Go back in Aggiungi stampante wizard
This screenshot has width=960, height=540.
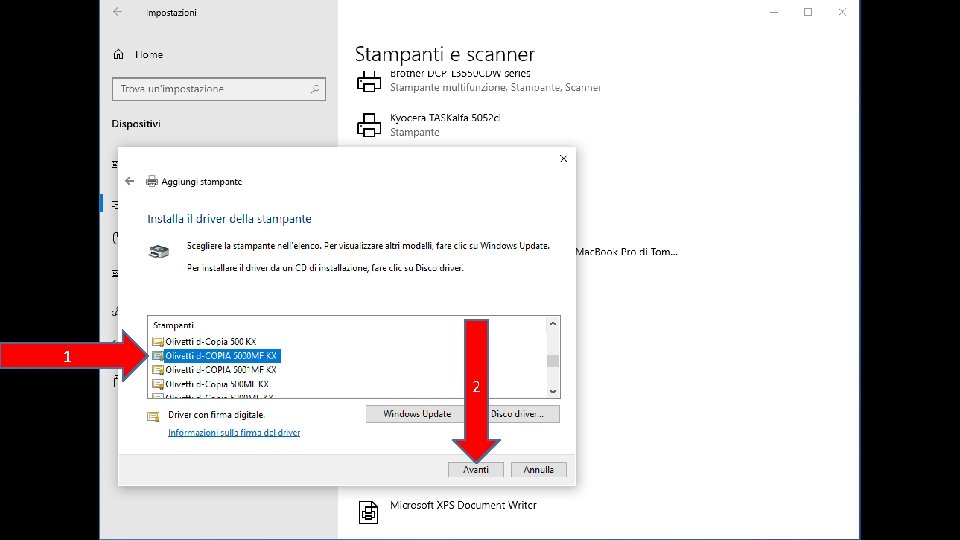click(129, 181)
